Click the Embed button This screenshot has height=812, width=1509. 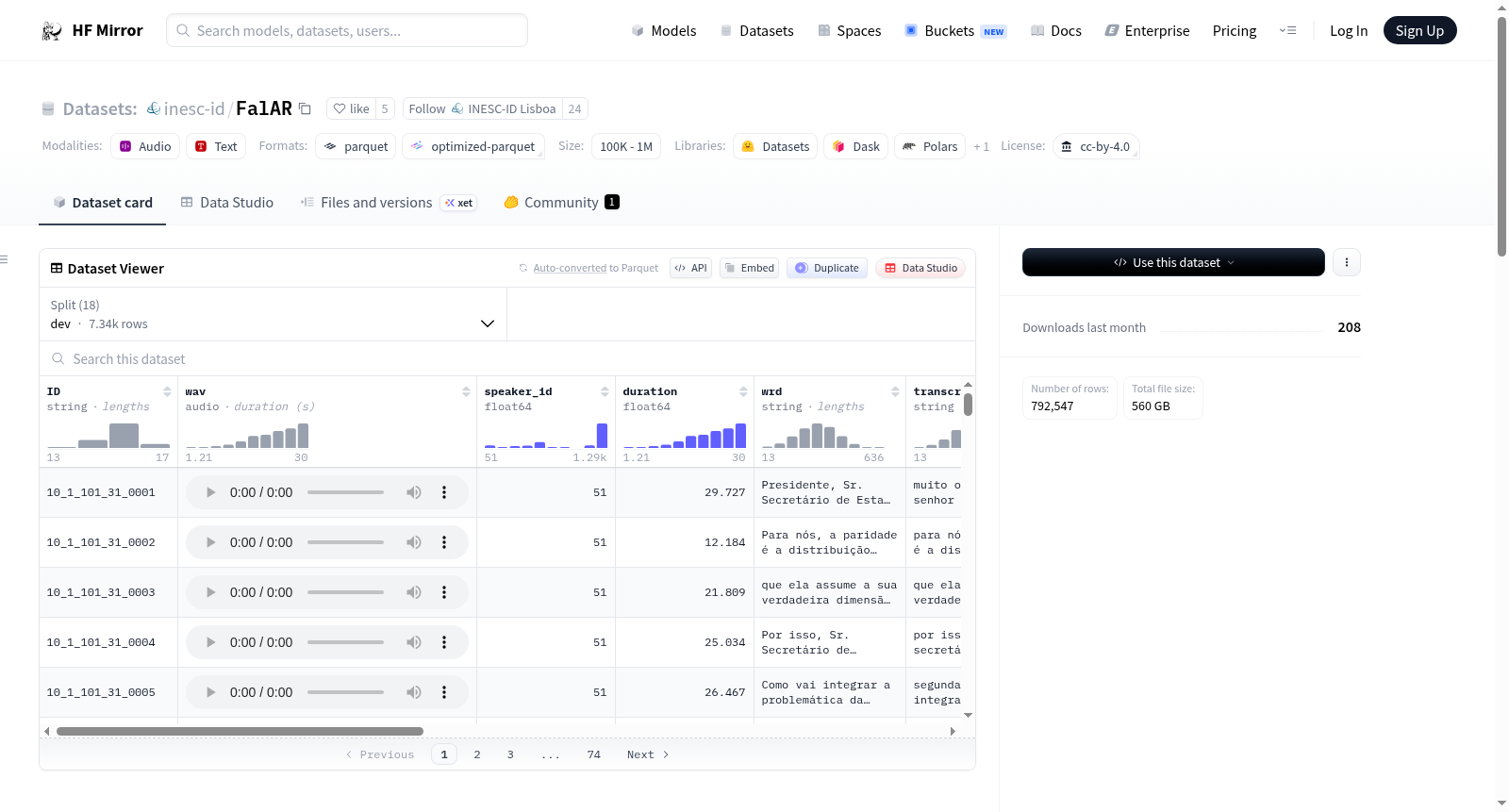(750, 268)
